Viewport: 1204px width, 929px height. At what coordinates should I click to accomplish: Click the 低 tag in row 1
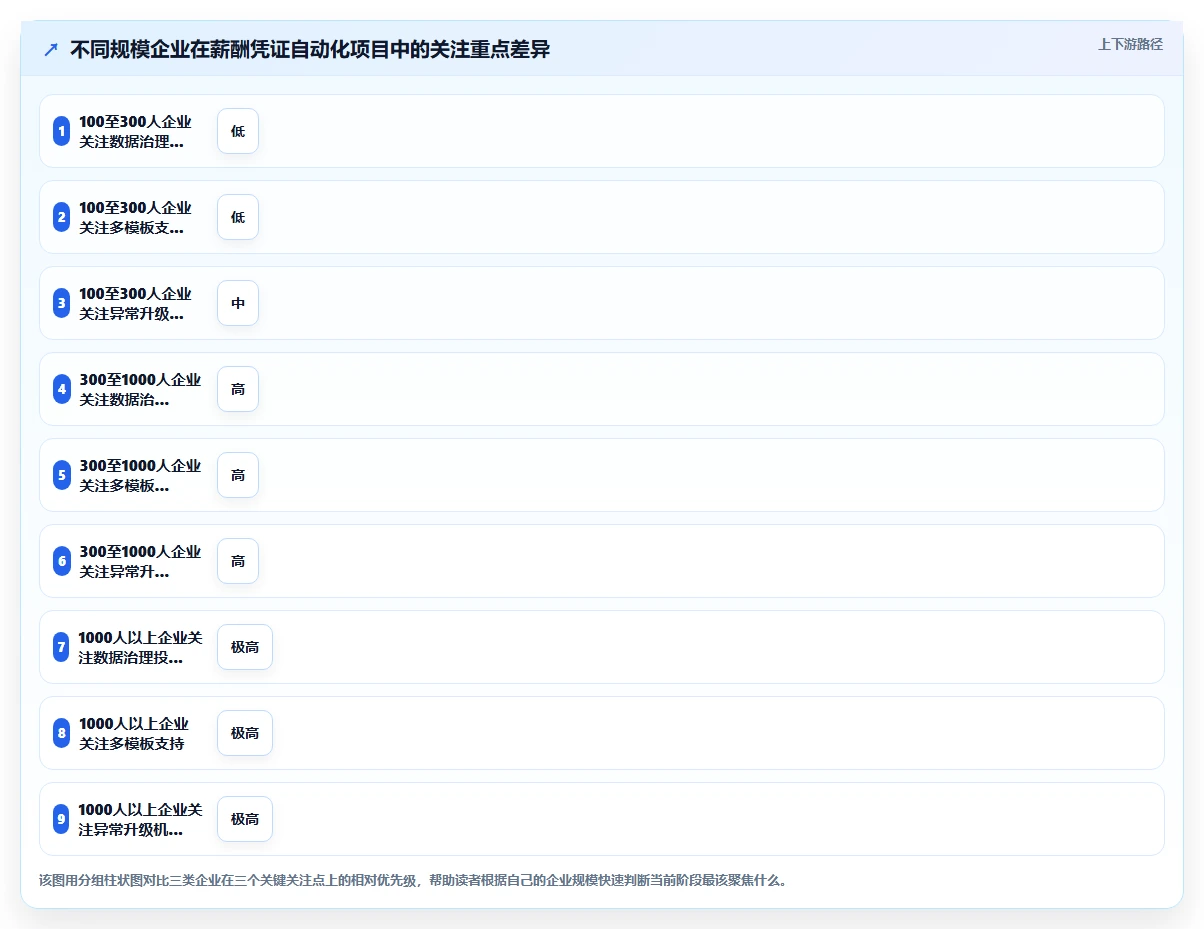(x=238, y=131)
